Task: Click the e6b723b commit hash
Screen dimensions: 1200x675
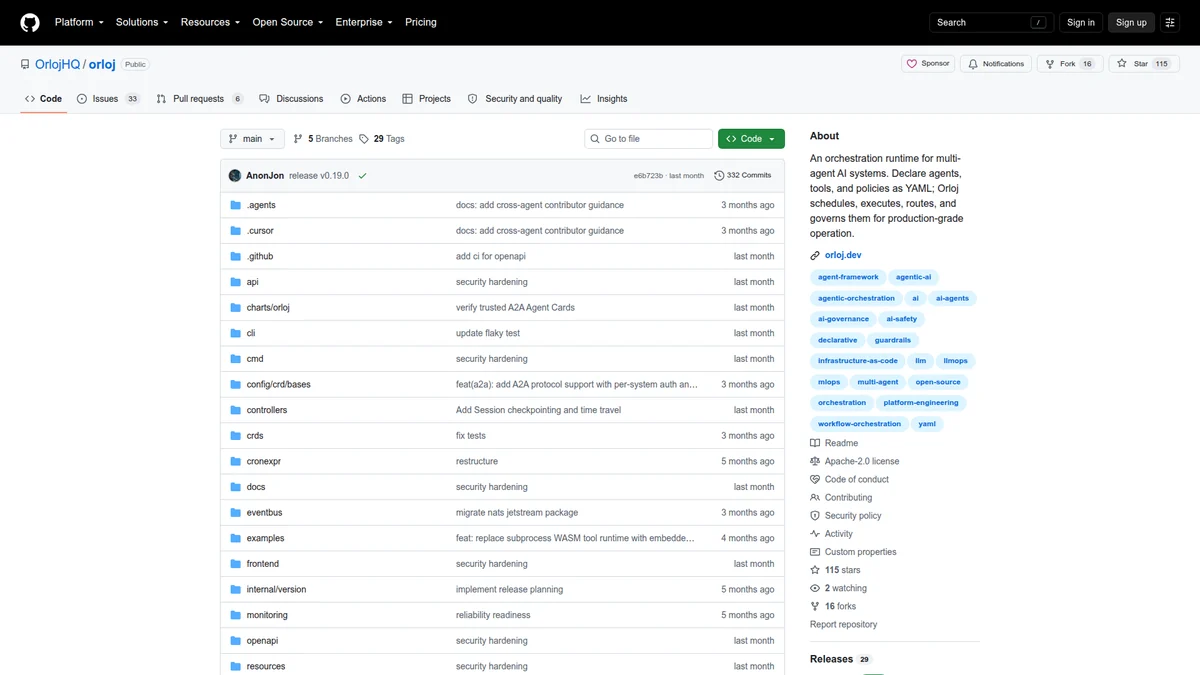Action: 648,176
